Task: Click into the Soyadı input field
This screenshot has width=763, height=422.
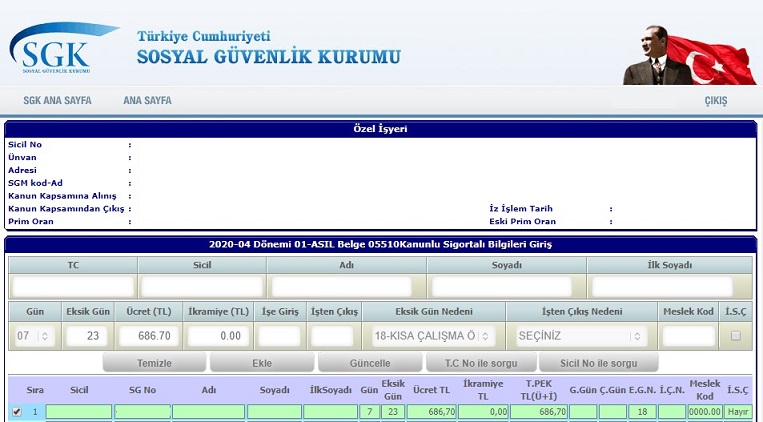Action: coord(502,287)
